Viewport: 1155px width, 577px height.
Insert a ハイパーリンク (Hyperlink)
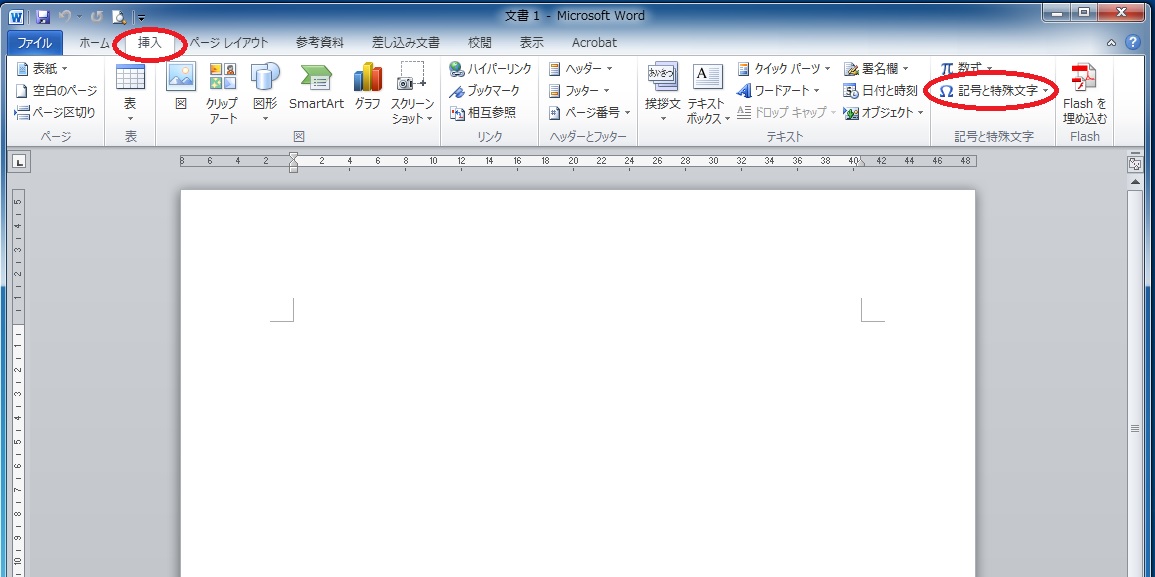(x=490, y=69)
